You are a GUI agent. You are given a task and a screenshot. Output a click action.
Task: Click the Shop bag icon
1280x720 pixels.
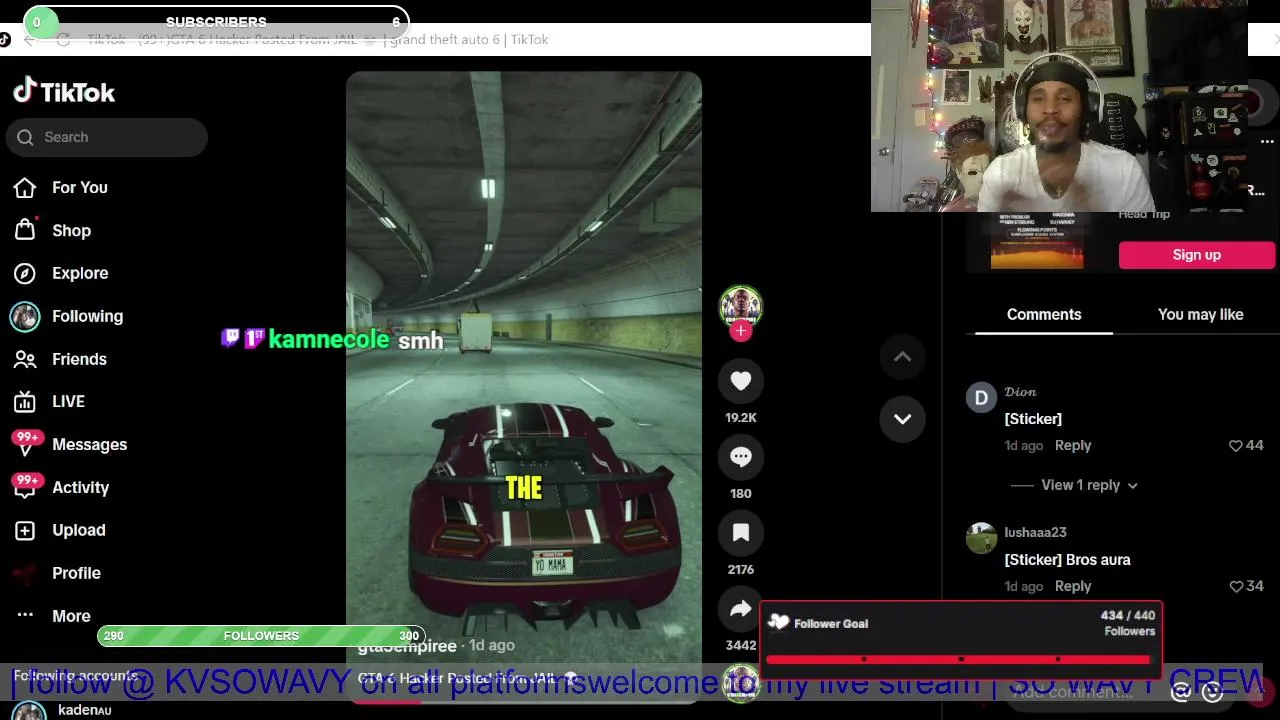(x=25, y=230)
